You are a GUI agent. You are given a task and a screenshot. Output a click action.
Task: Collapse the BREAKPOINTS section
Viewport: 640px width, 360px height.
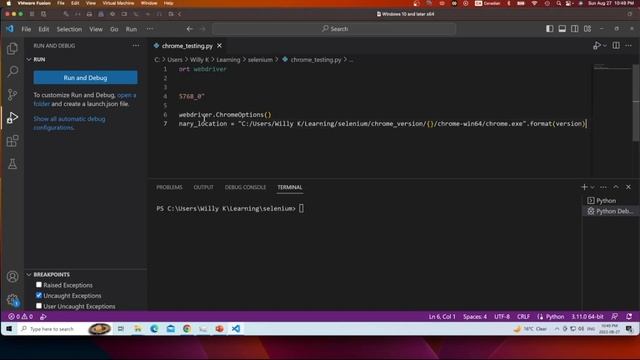click(29, 275)
